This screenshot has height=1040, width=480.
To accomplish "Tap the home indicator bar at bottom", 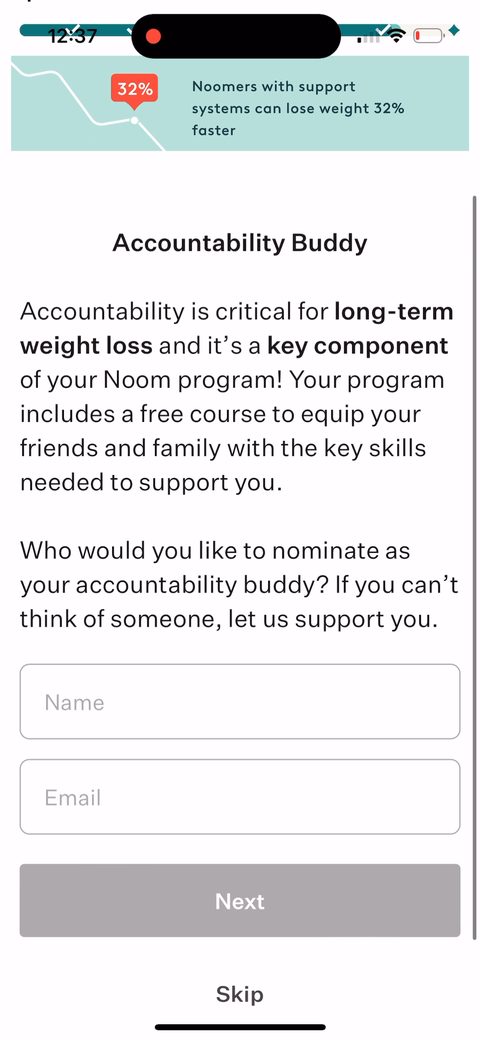I will (x=240, y=1027).
